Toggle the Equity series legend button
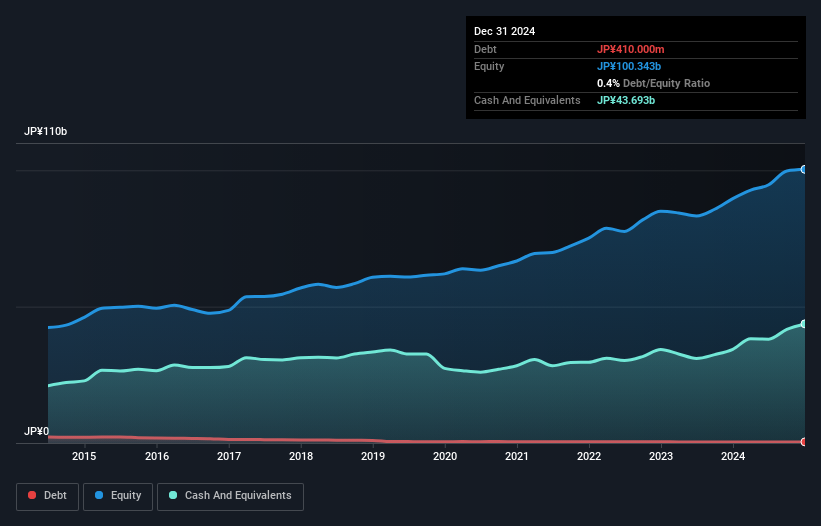This screenshot has height=526, width=821. pyautogui.click(x=118, y=496)
